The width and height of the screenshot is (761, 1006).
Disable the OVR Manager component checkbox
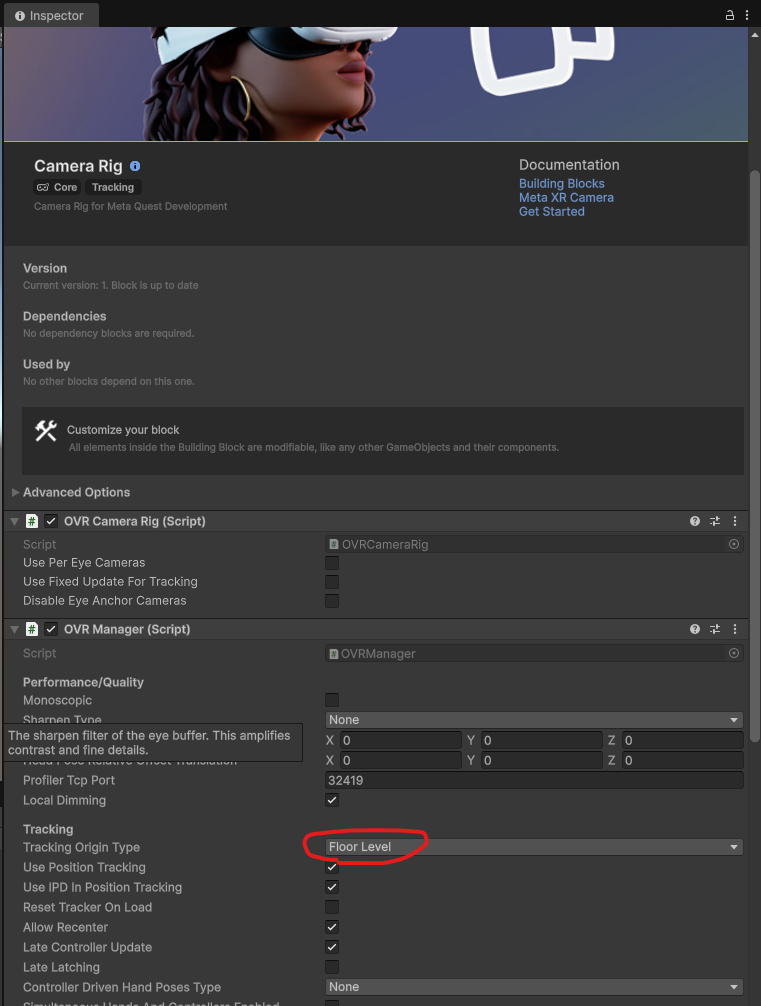[x=51, y=629]
